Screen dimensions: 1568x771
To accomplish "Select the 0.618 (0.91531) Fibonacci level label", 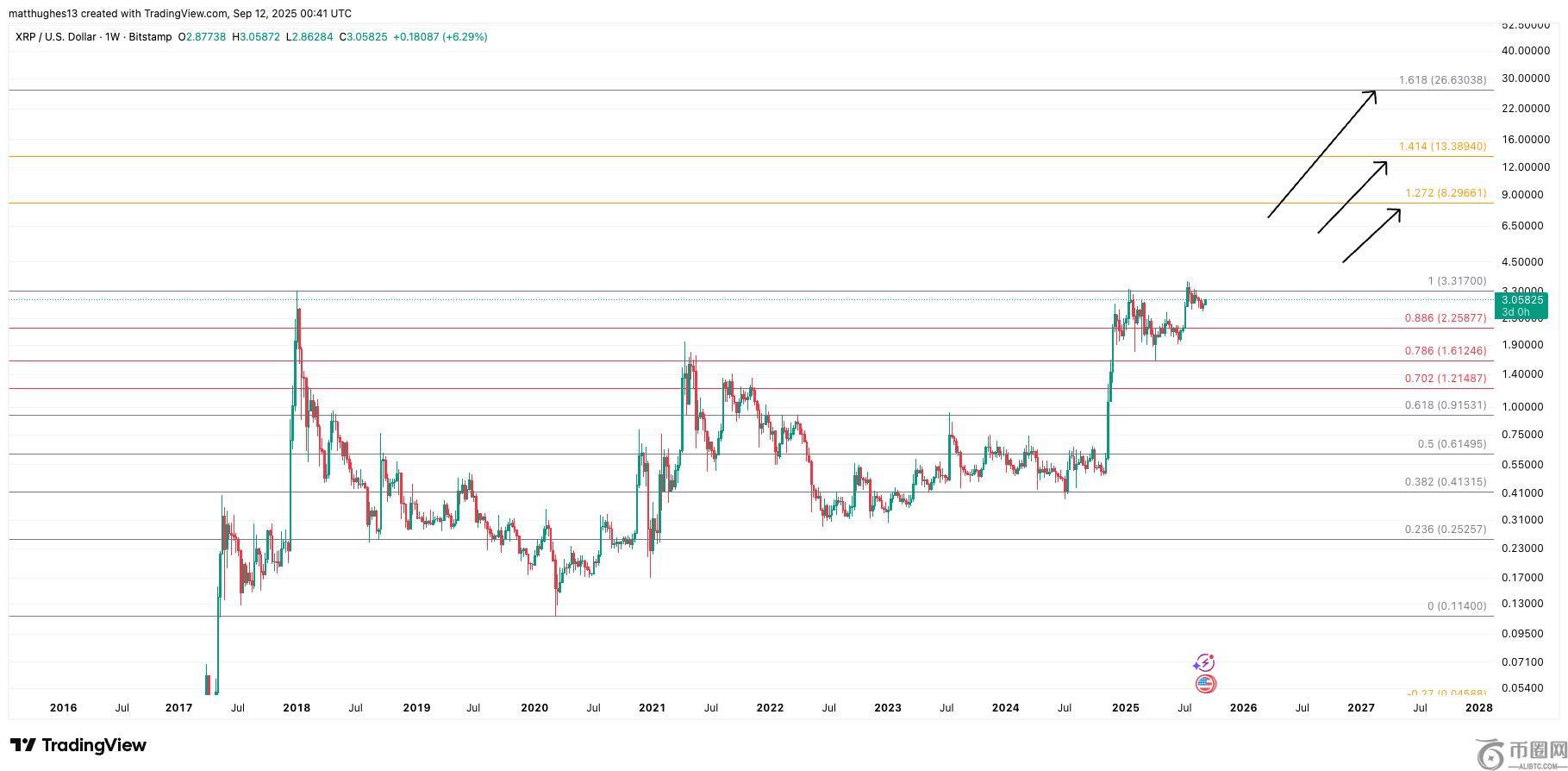I will click(x=1445, y=405).
